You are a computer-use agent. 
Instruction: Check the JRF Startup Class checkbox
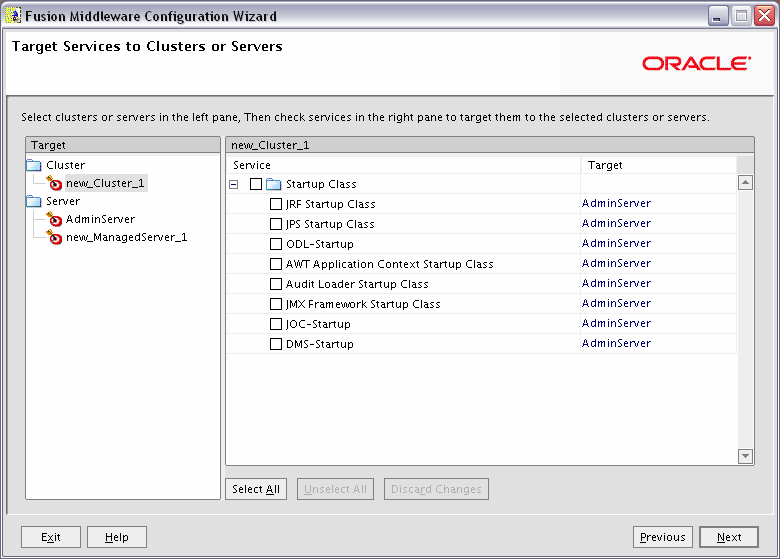(x=276, y=204)
